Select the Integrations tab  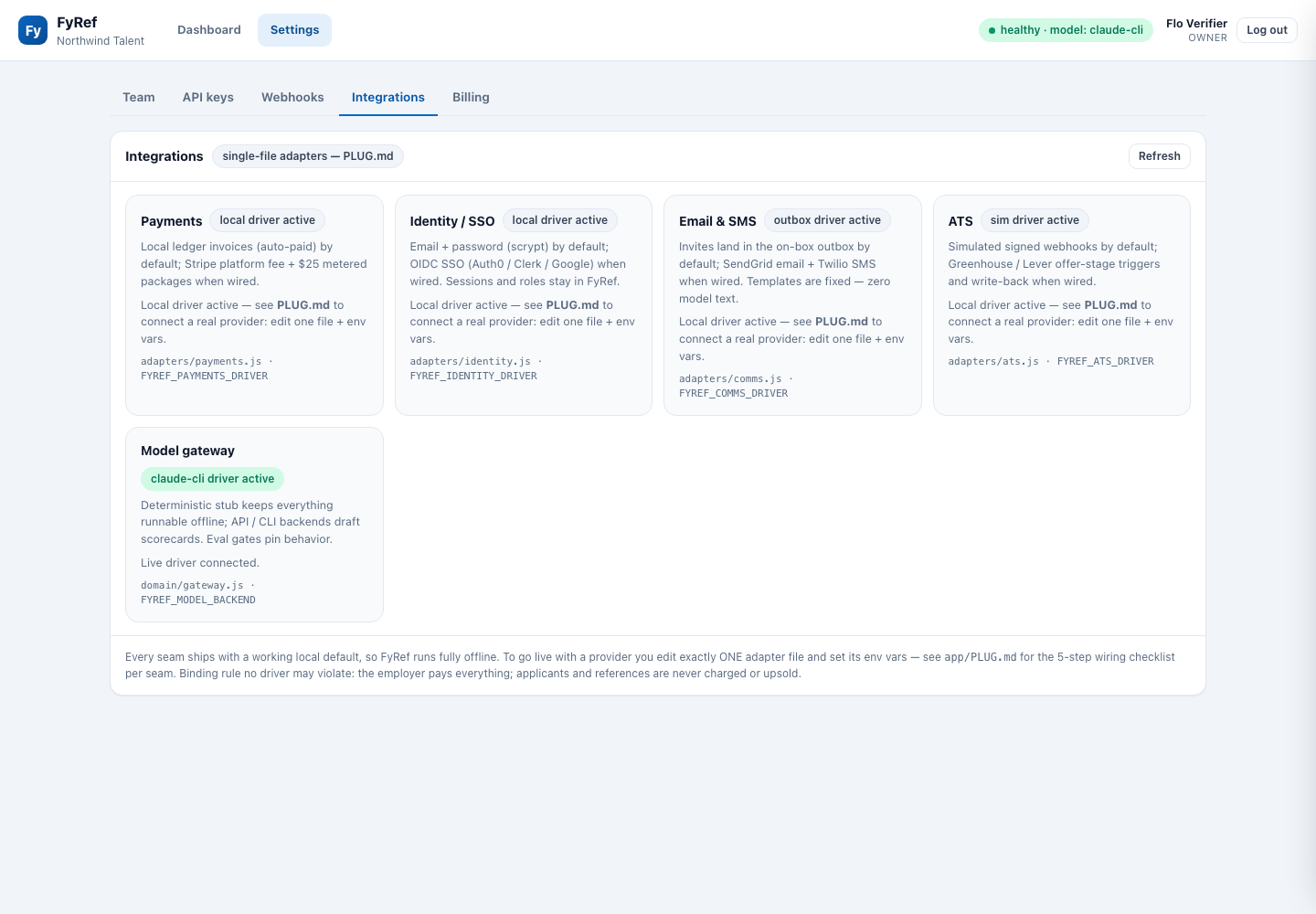coord(388,97)
